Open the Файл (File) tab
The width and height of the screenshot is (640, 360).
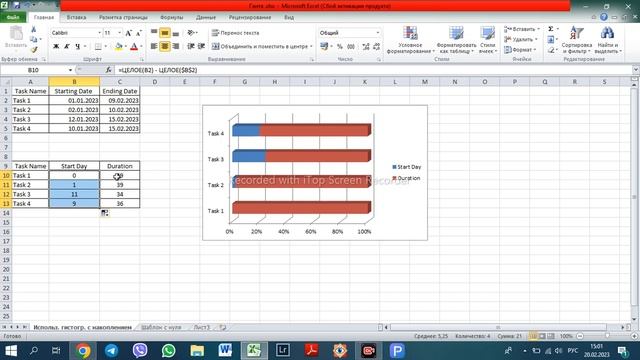coord(13,17)
